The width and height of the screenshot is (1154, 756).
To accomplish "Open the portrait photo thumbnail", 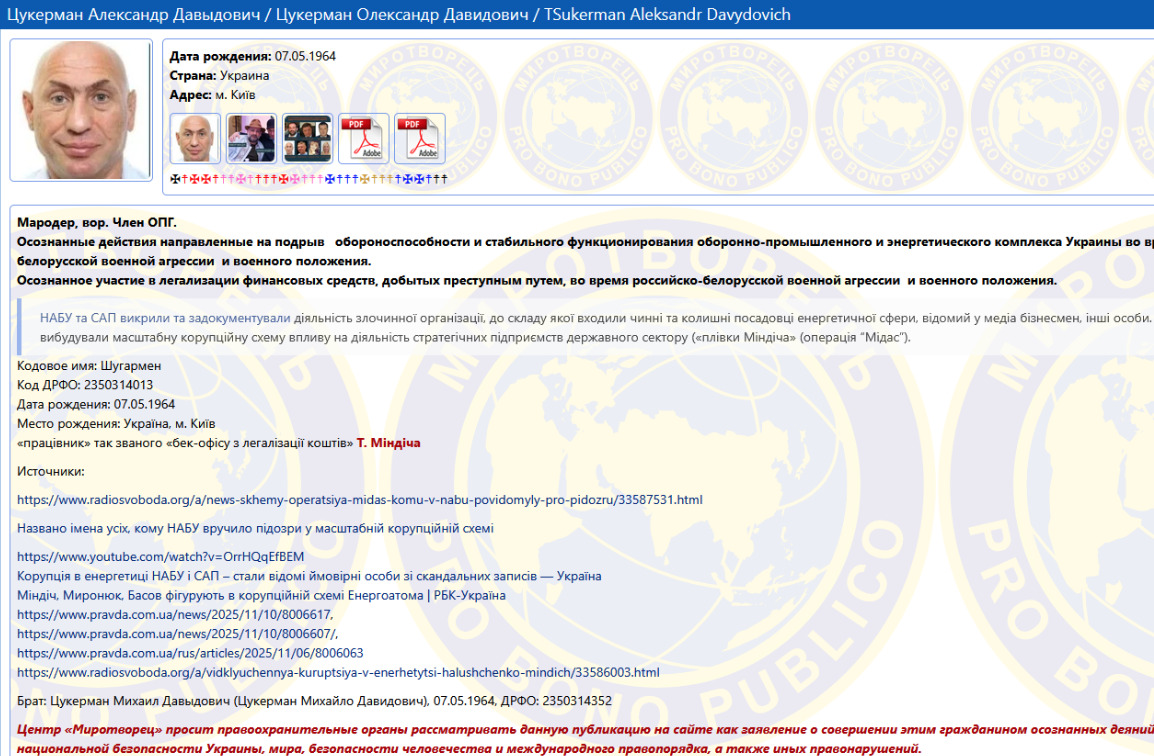I will (x=195, y=138).
